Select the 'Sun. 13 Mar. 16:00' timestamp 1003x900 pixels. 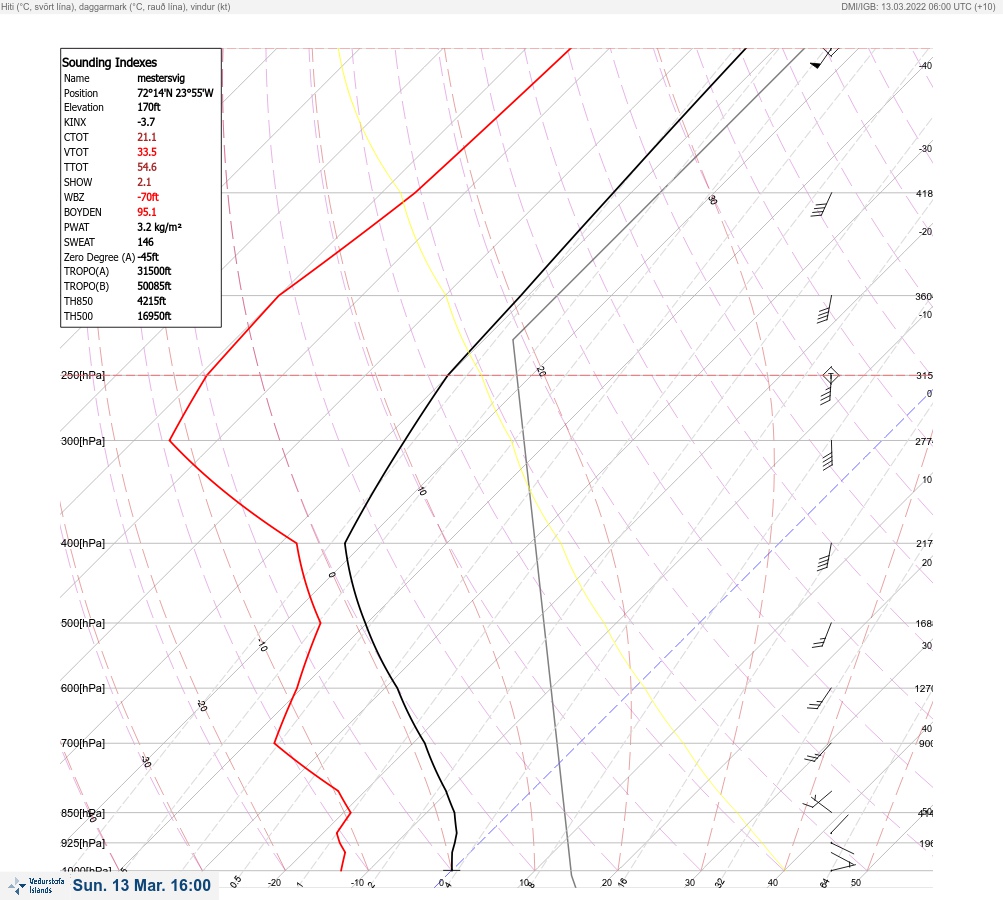141,885
